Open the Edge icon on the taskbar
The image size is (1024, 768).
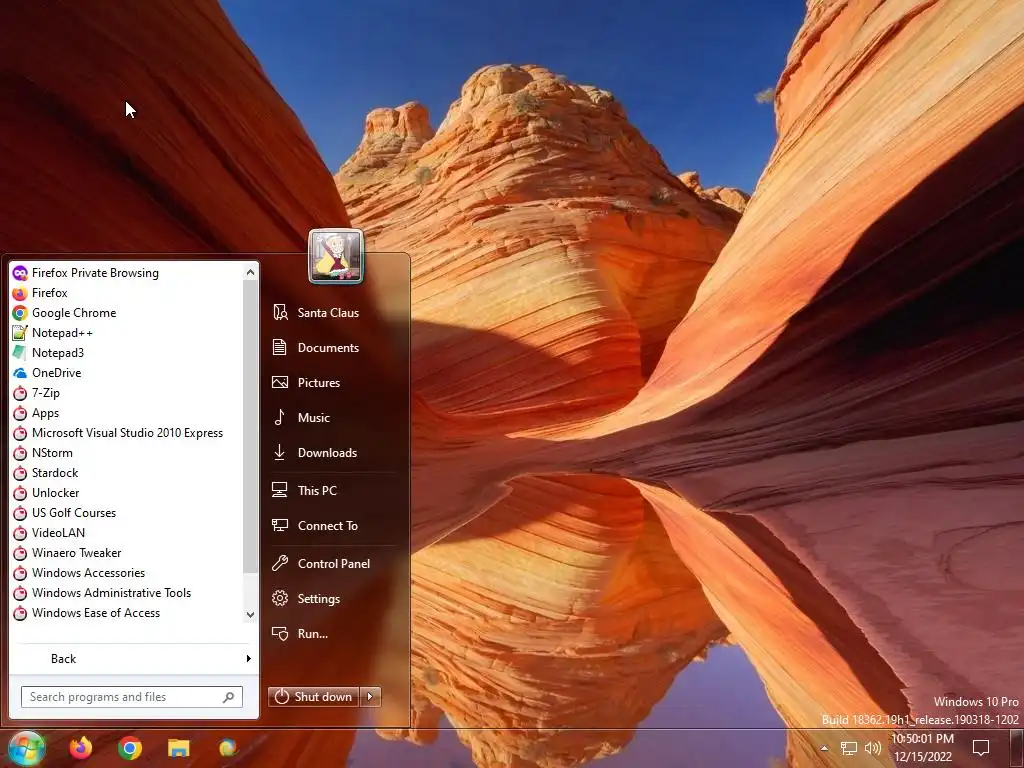pos(228,748)
